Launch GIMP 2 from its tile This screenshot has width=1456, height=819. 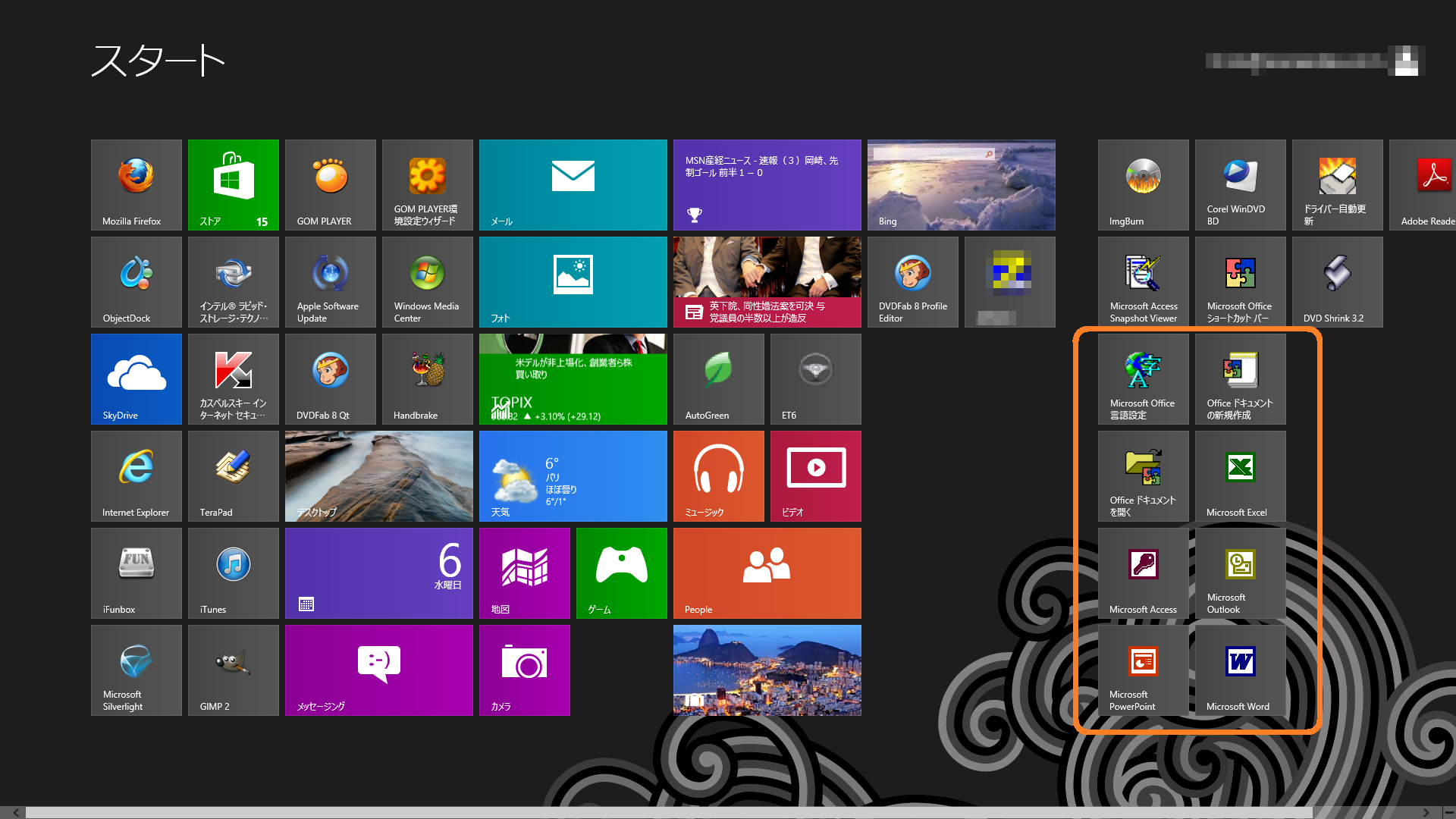click(234, 670)
